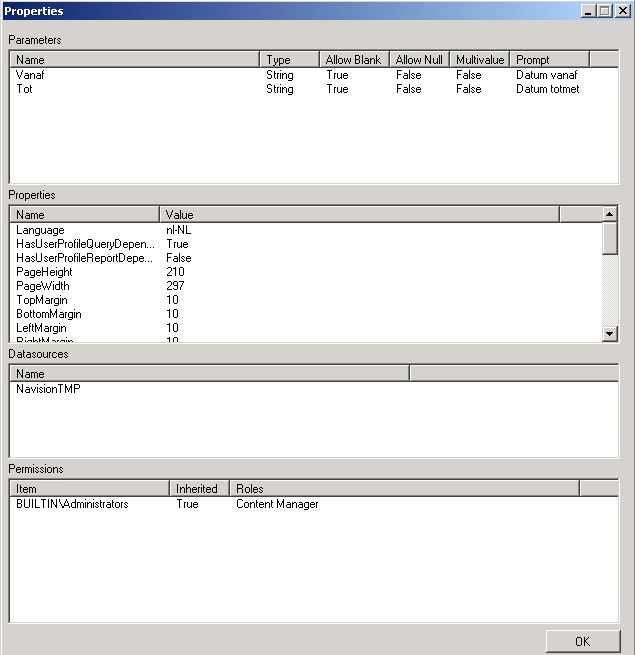The width and height of the screenshot is (635, 655).
Task: Click Permissions Inherited column header
Action: 199,488
